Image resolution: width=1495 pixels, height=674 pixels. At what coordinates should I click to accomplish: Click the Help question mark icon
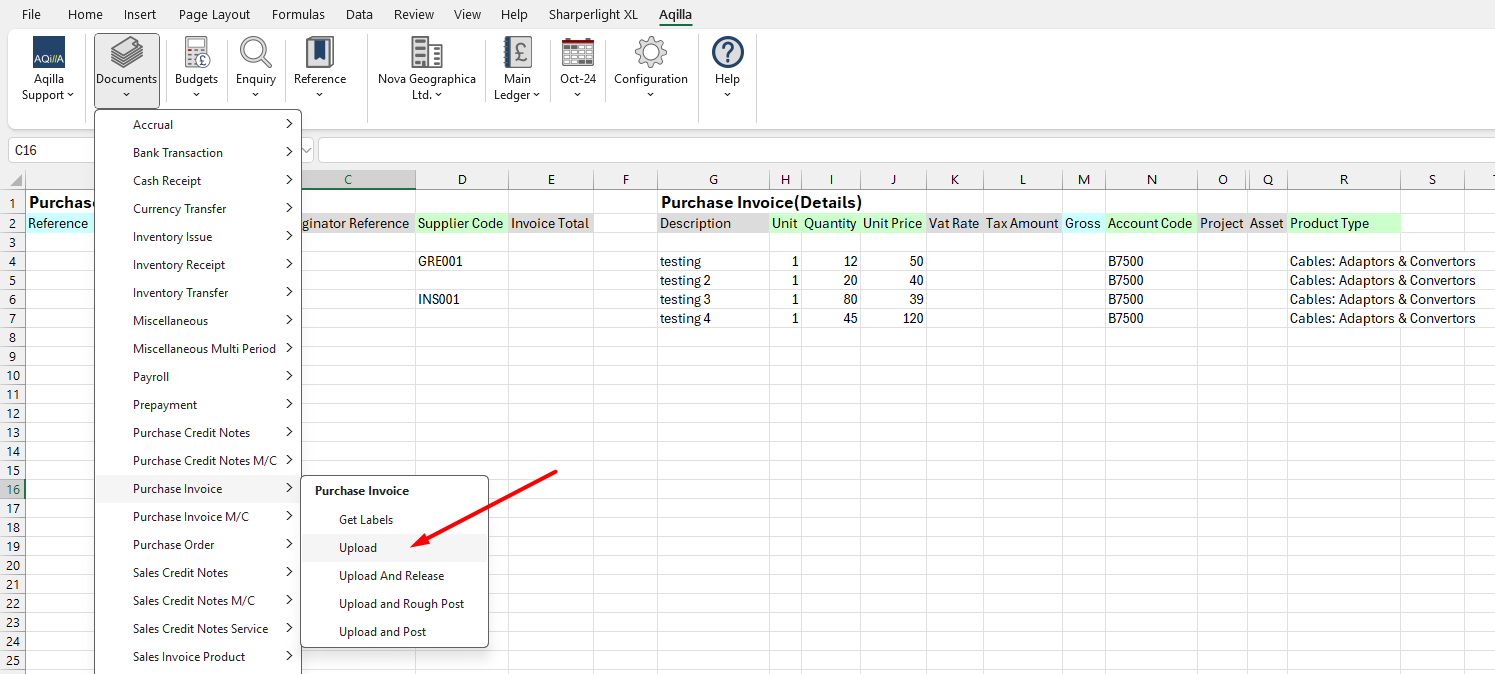pos(727,53)
